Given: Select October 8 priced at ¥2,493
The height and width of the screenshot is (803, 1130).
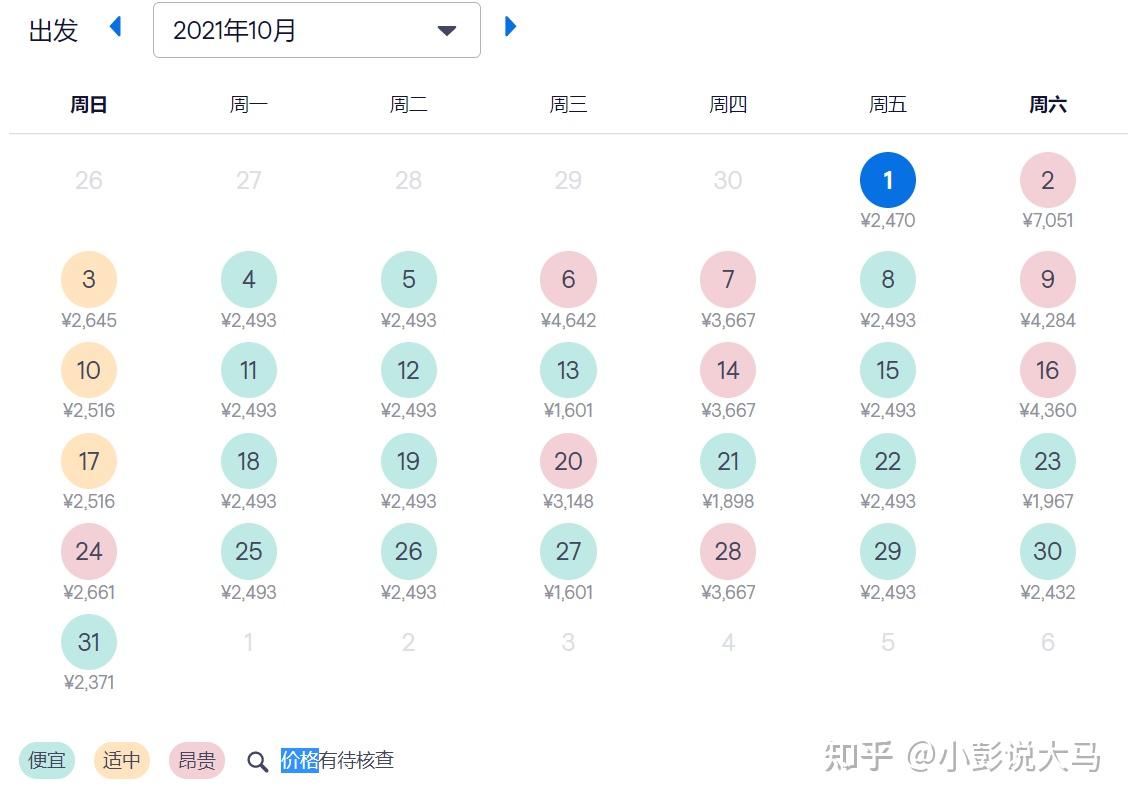Looking at the screenshot, I should [x=887, y=279].
